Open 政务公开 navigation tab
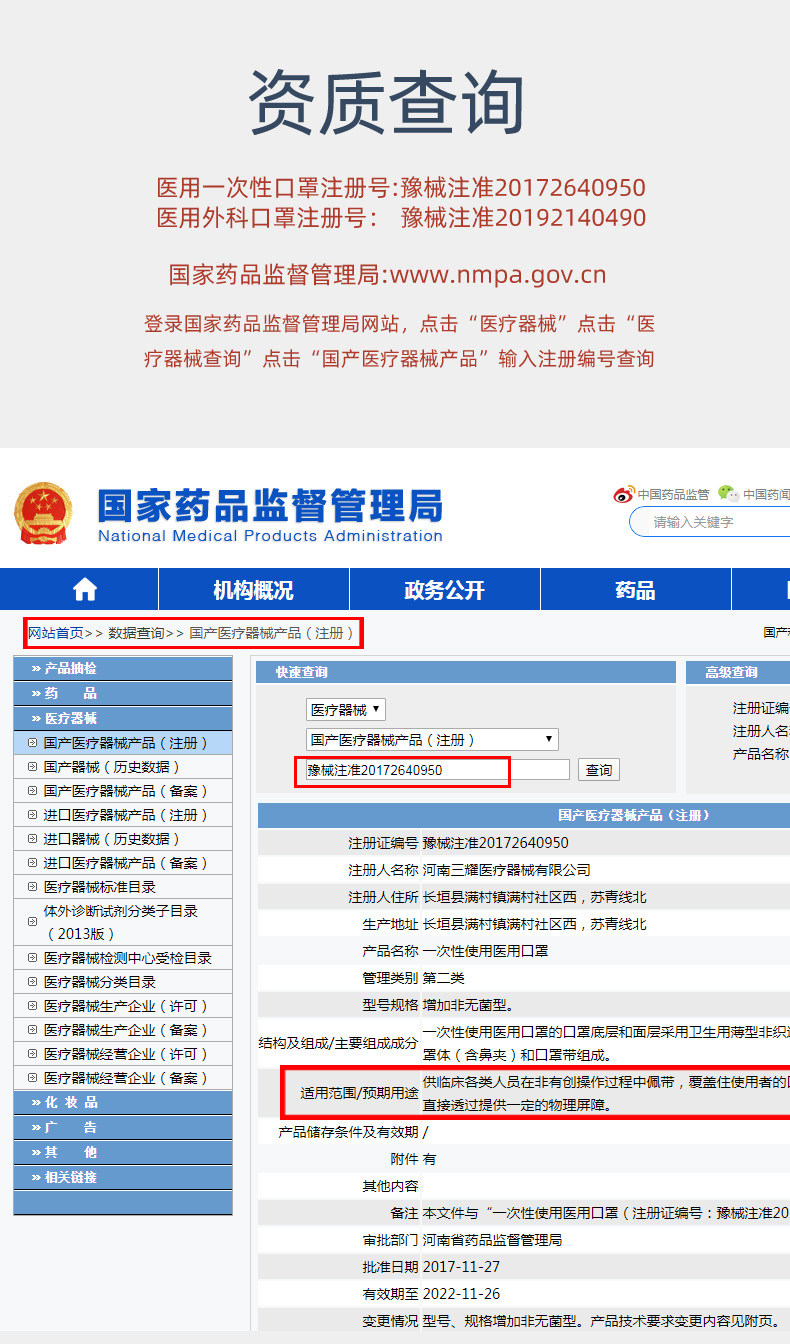This screenshot has height=1344, width=790. pyautogui.click(x=445, y=590)
